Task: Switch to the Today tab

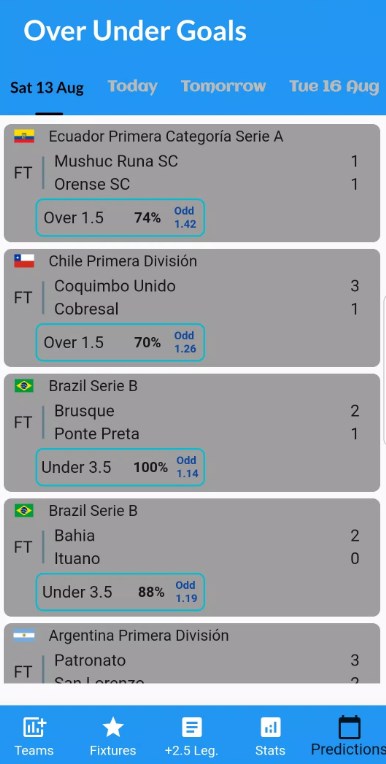Action: (132, 87)
